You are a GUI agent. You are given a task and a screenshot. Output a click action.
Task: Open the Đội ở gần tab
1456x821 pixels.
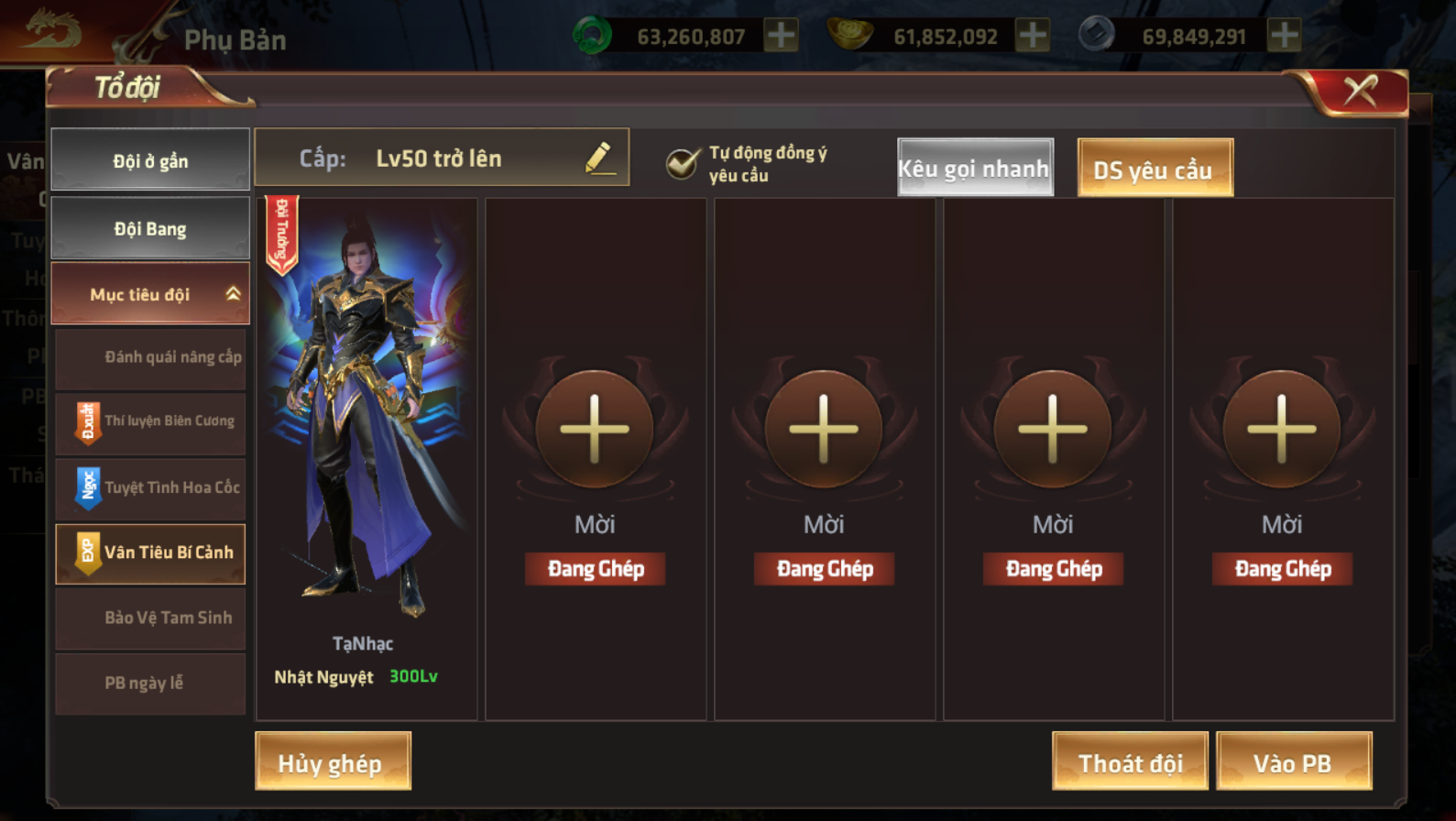pos(150,160)
